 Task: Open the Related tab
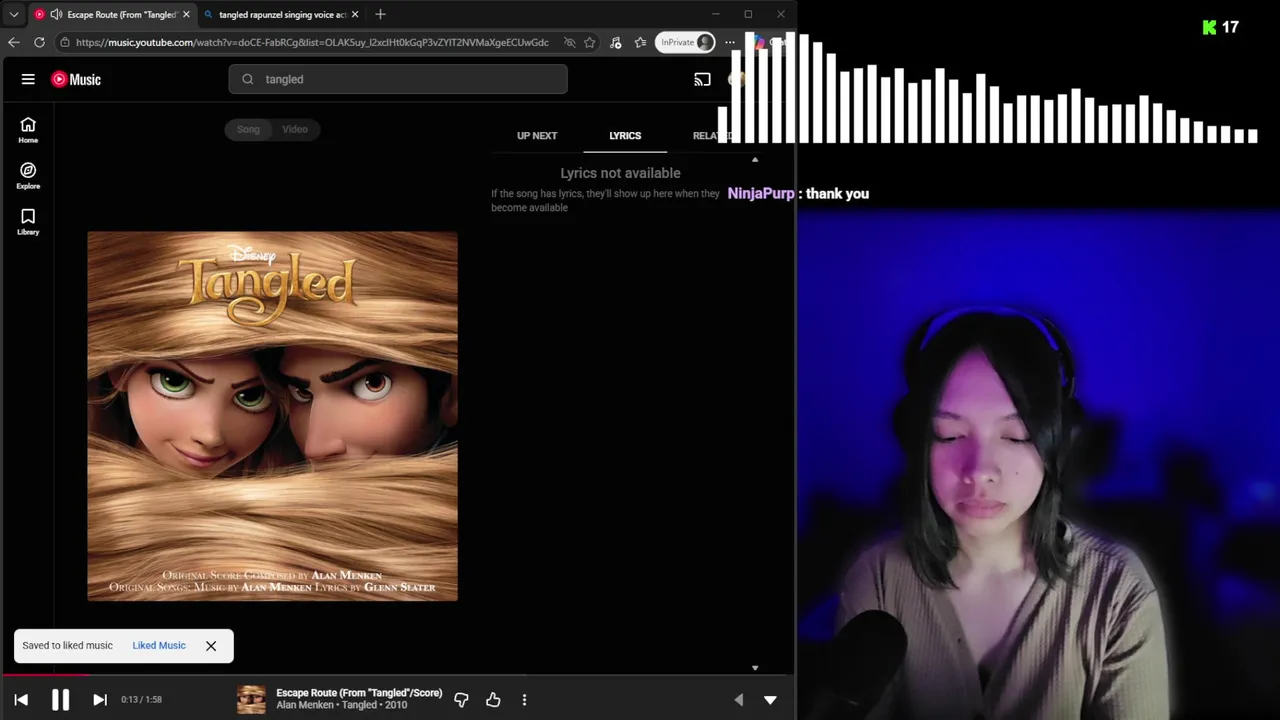(711, 136)
